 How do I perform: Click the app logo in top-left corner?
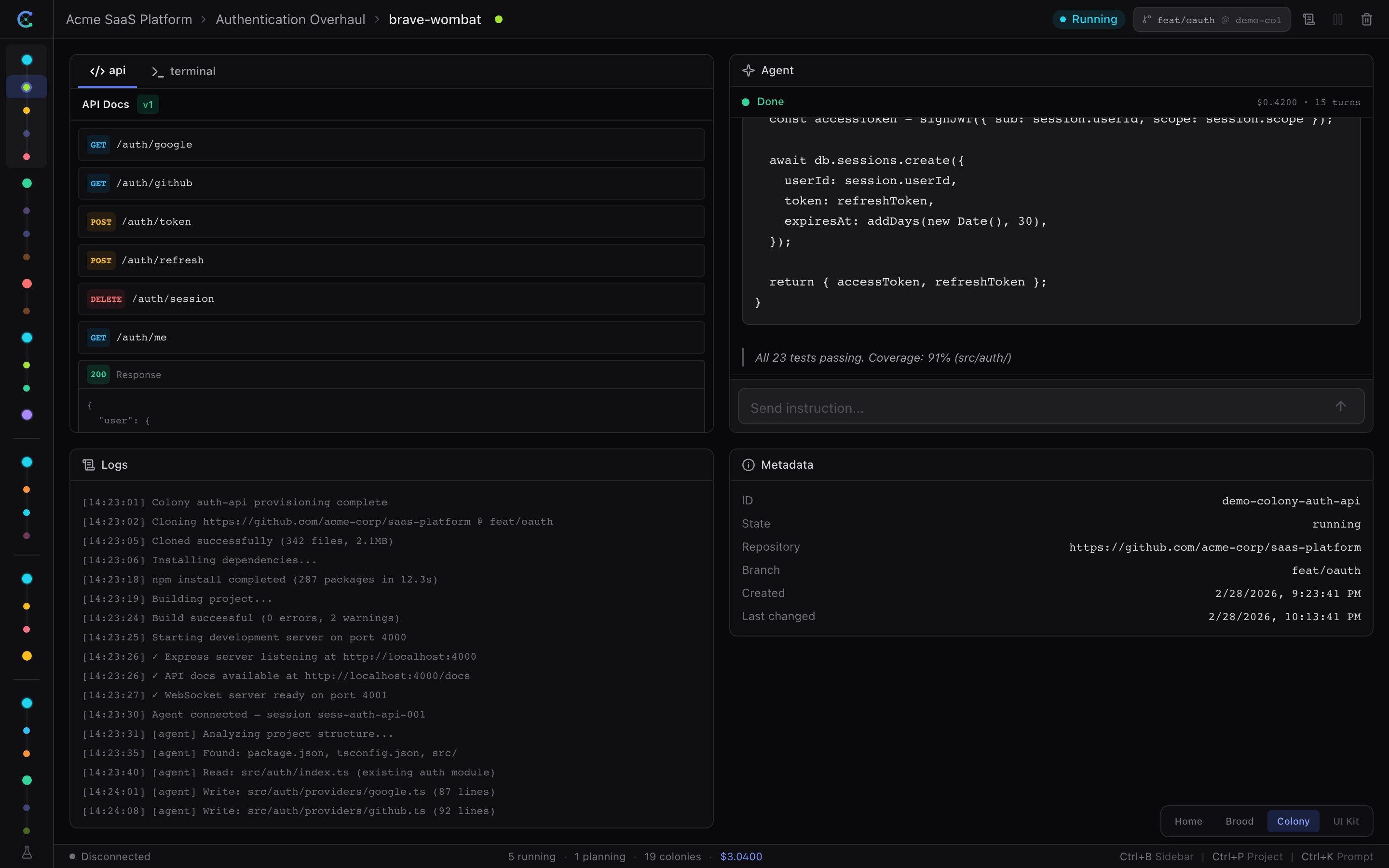tap(25, 19)
